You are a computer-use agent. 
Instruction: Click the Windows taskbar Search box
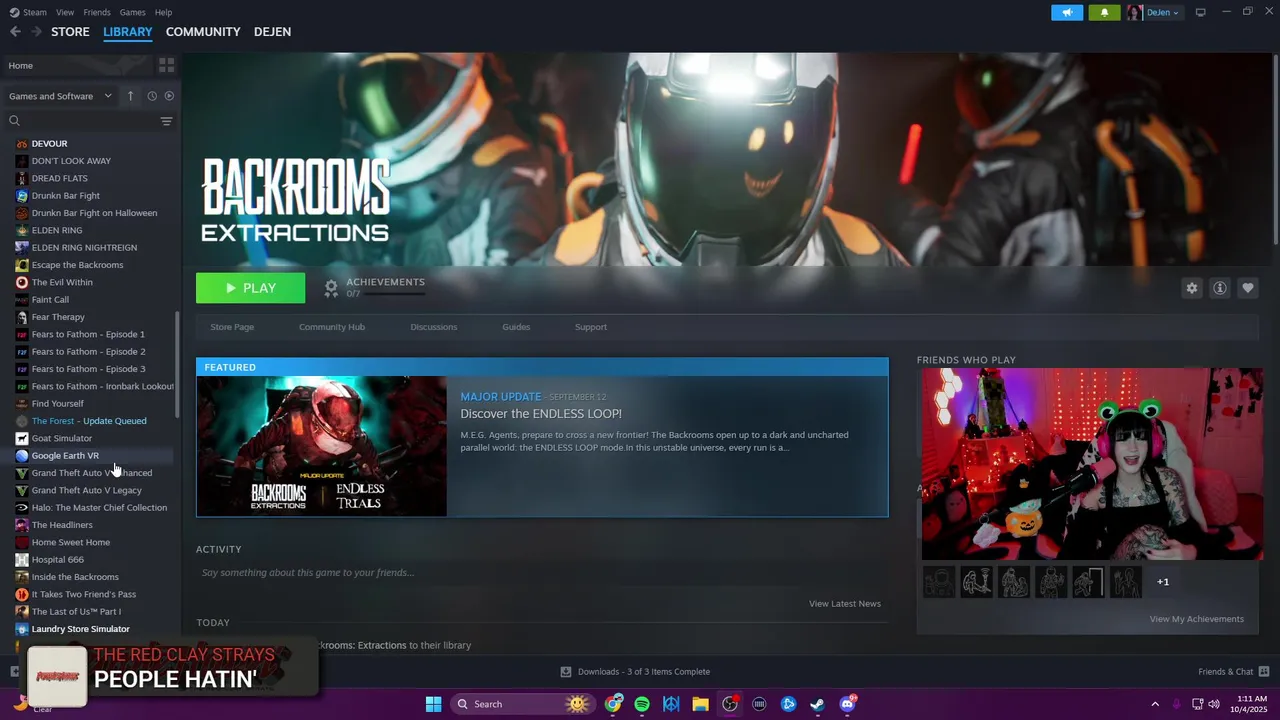[x=522, y=704]
